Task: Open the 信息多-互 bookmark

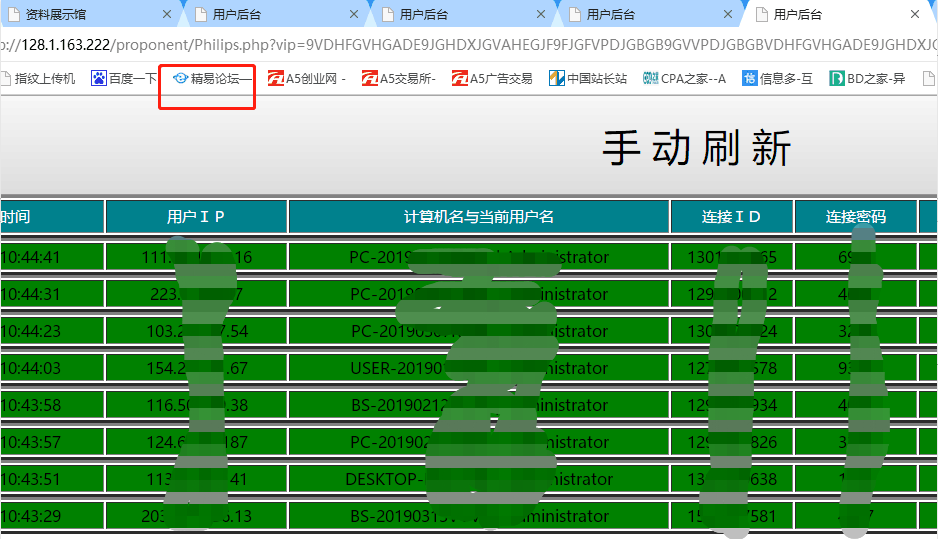Action: point(777,78)
